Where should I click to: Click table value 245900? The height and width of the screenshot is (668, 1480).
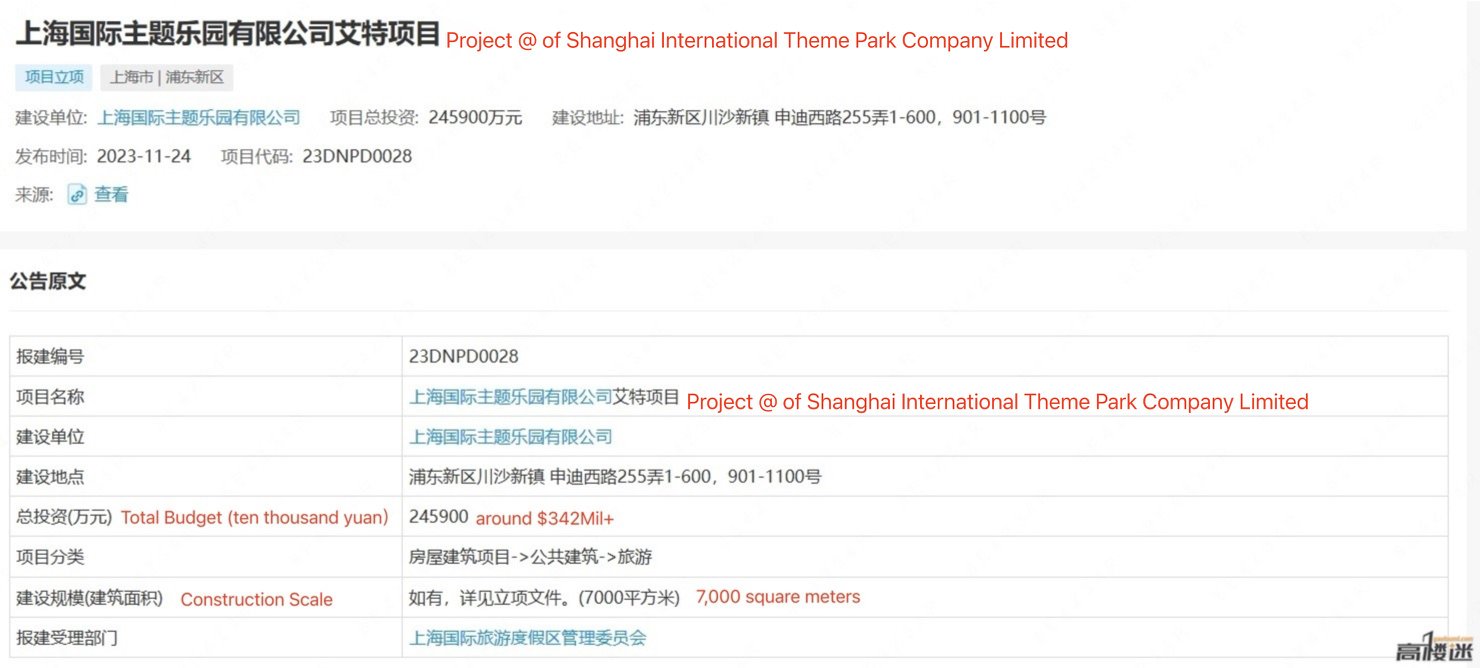438,517
